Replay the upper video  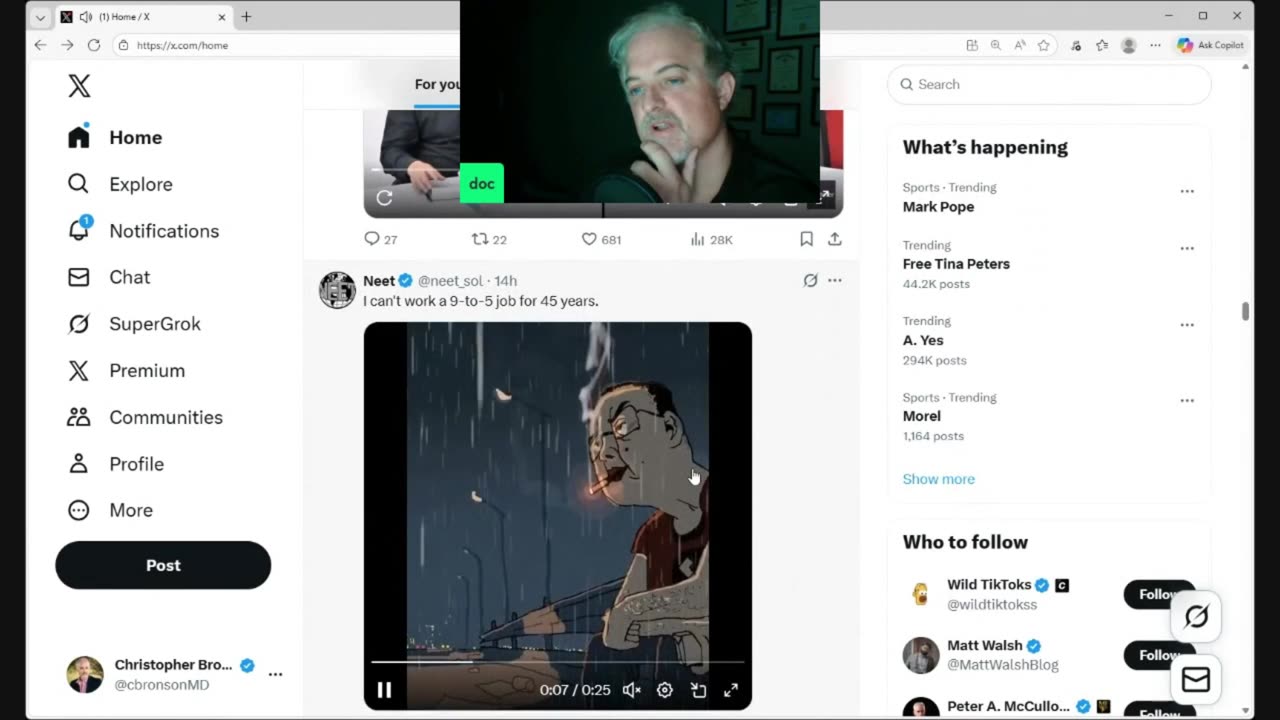[x=384, y=197]
